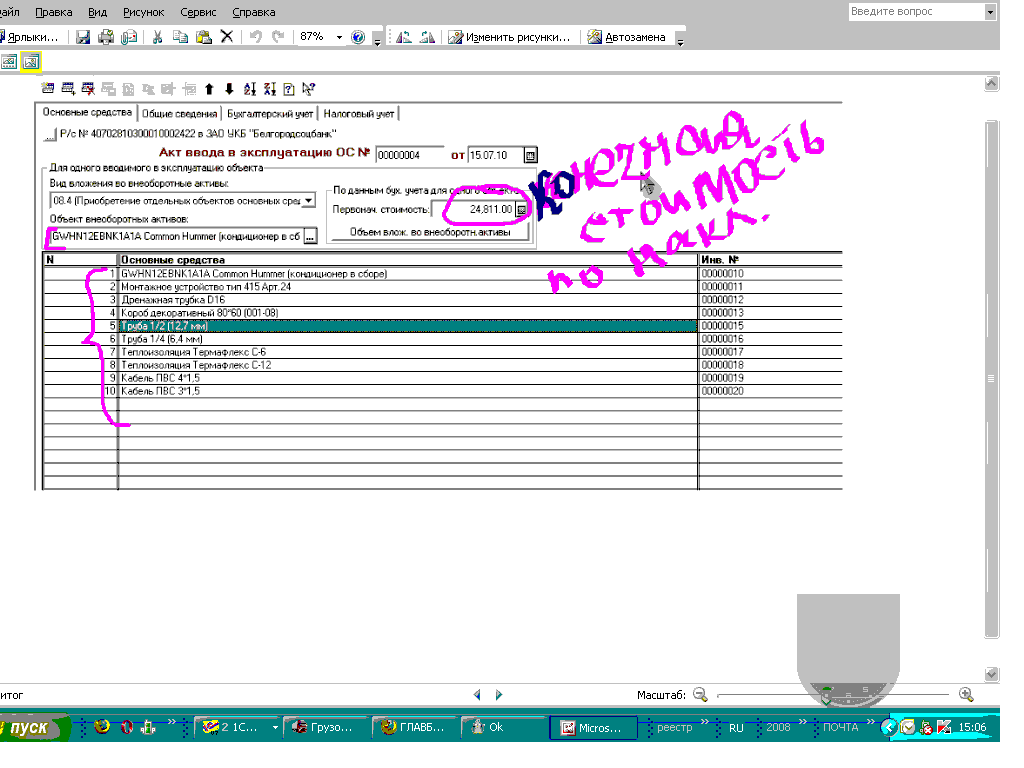The image size is (1024, 768).
Task: Select the highlighted single picture view icon
Action: click(x=31, y=62)
